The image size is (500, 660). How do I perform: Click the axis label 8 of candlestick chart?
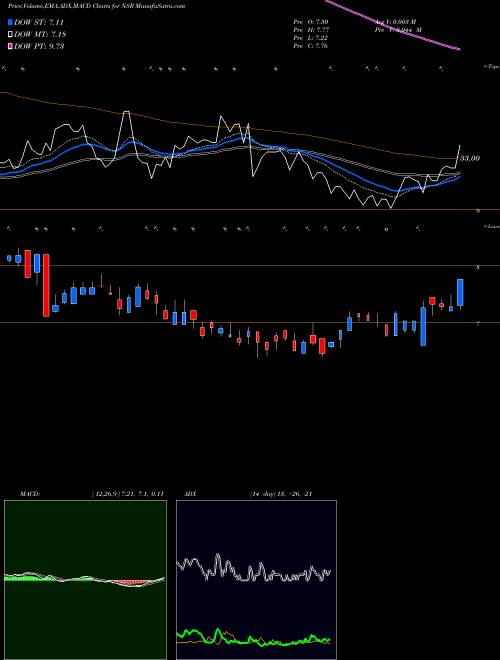click(x=478, y=267)
